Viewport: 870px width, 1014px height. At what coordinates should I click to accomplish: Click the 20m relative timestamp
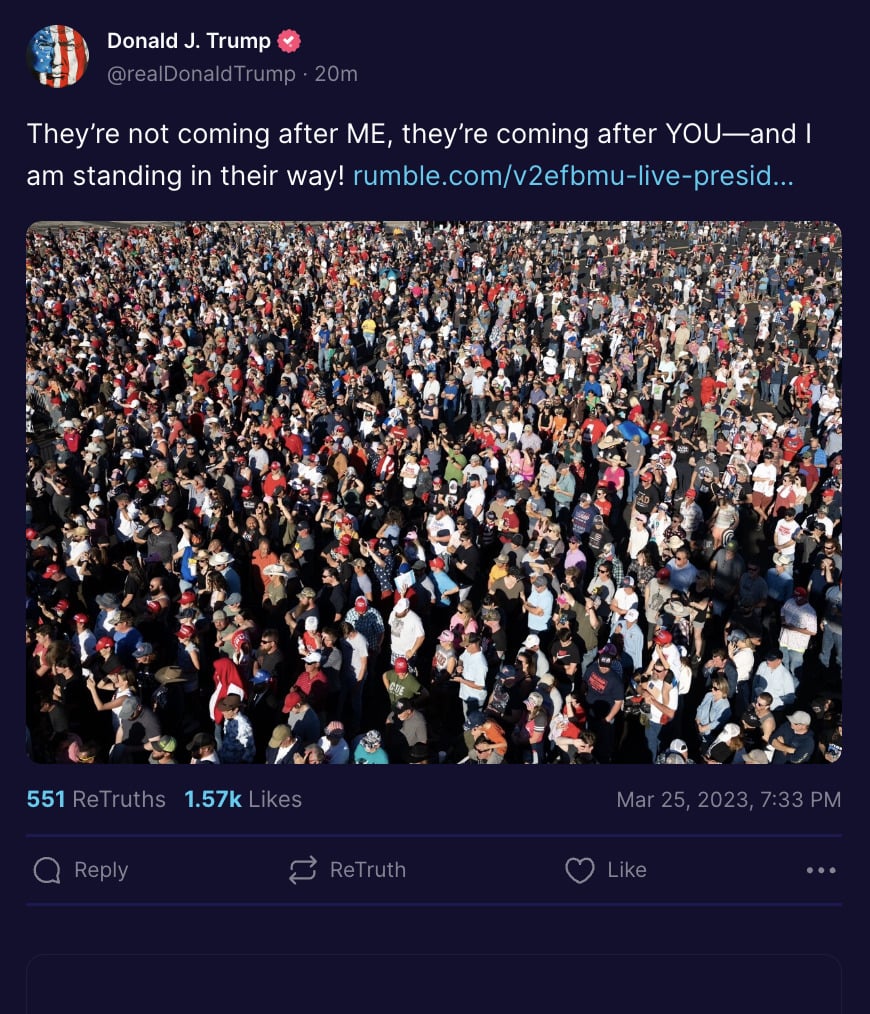336,74
